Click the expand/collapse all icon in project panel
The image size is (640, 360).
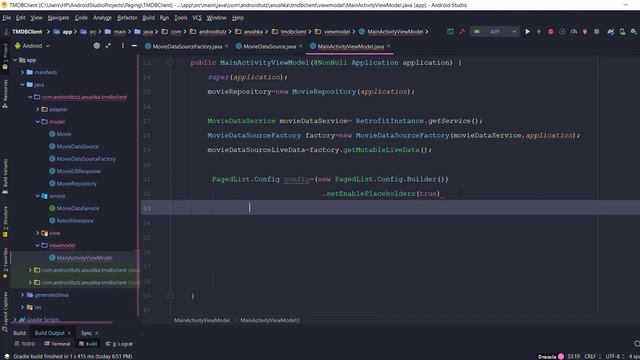click(x=108, y=46)
